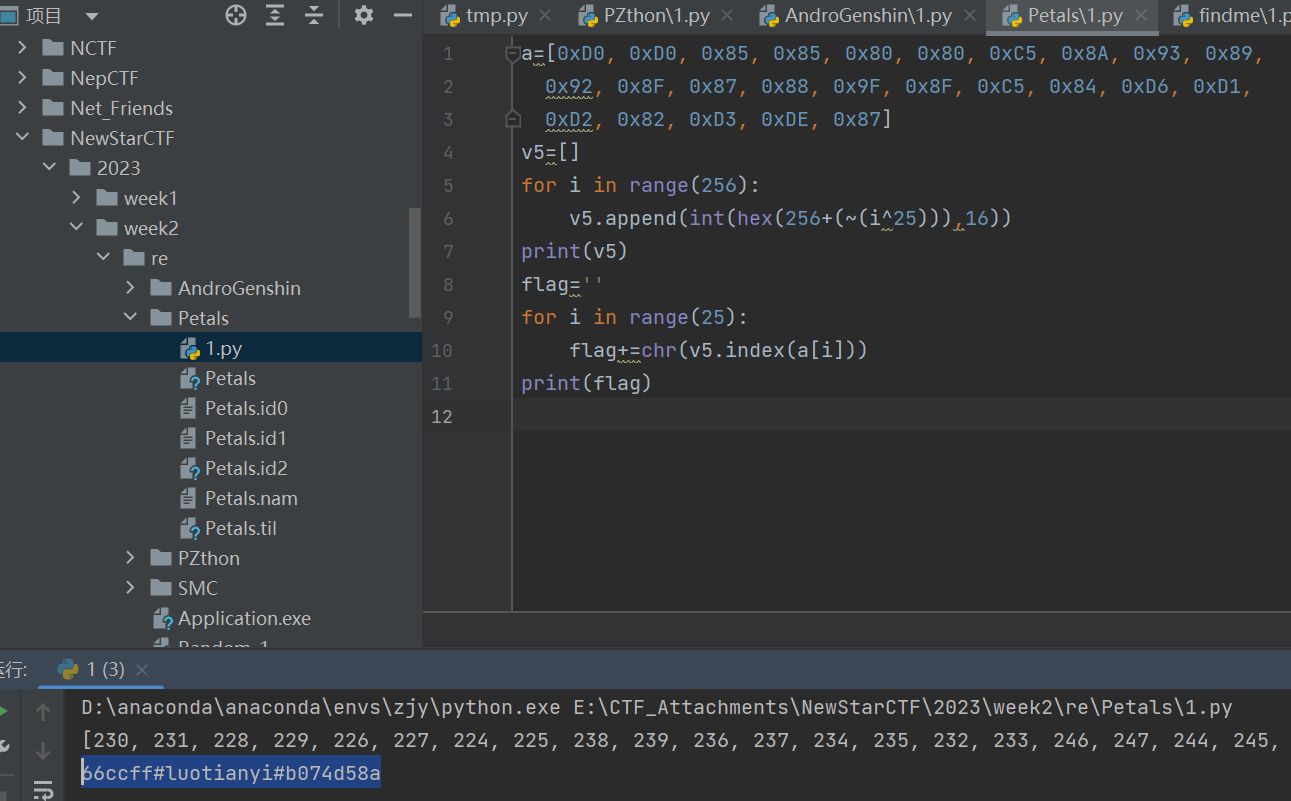Viewport: 1291px width, 801px height.
Task: Select Application.exe in project tree
Action: pos(244,618)
